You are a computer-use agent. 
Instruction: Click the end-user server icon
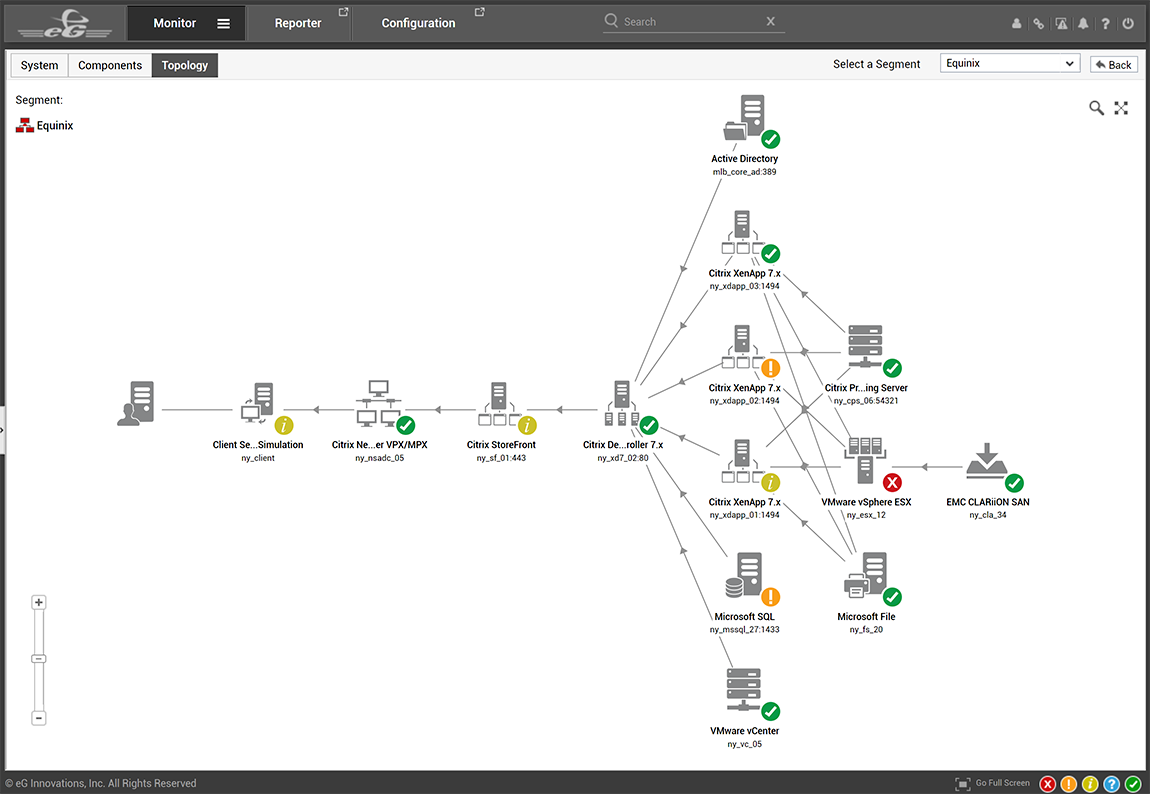coord(136,403)
